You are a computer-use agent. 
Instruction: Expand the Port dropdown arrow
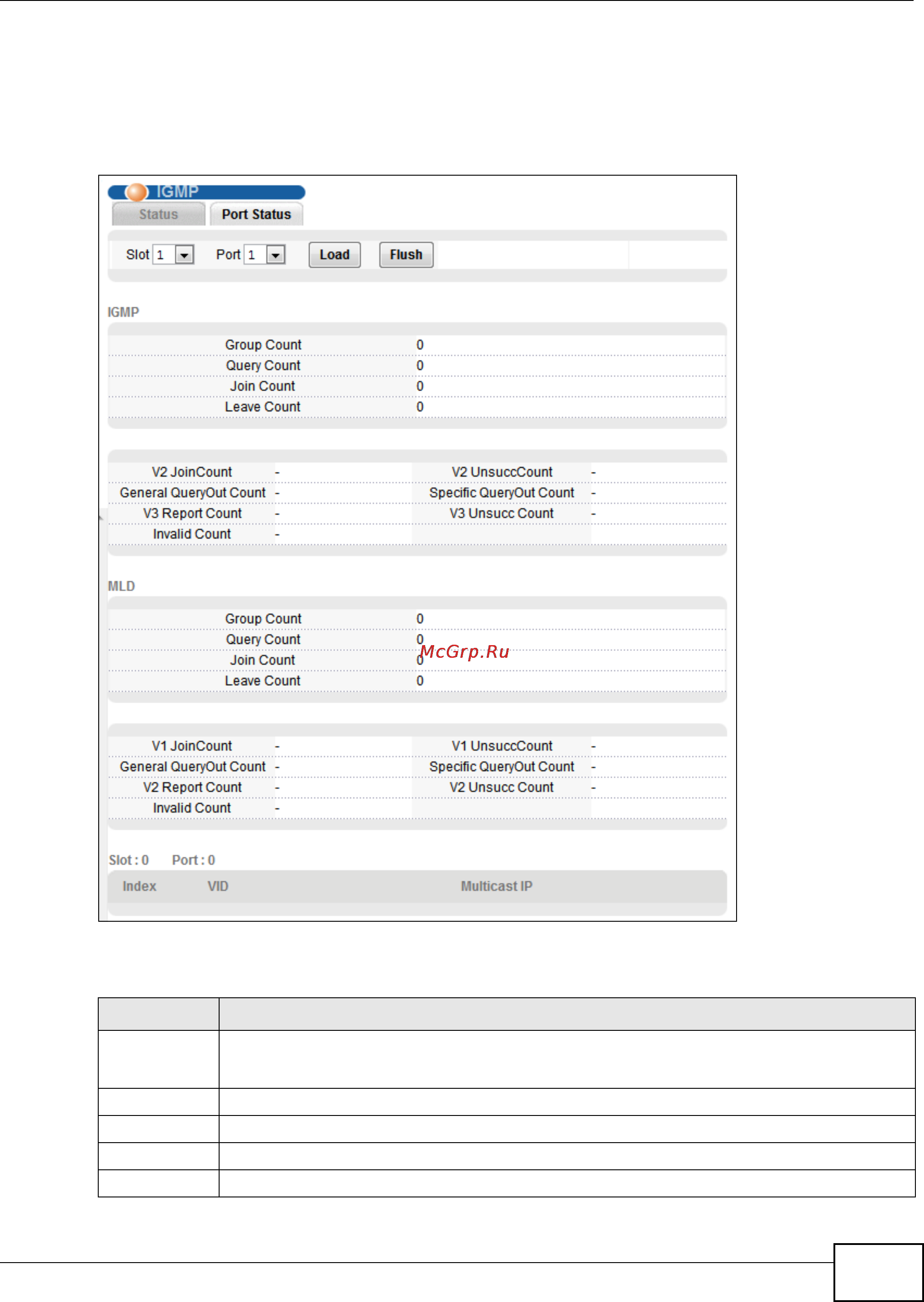276,255
